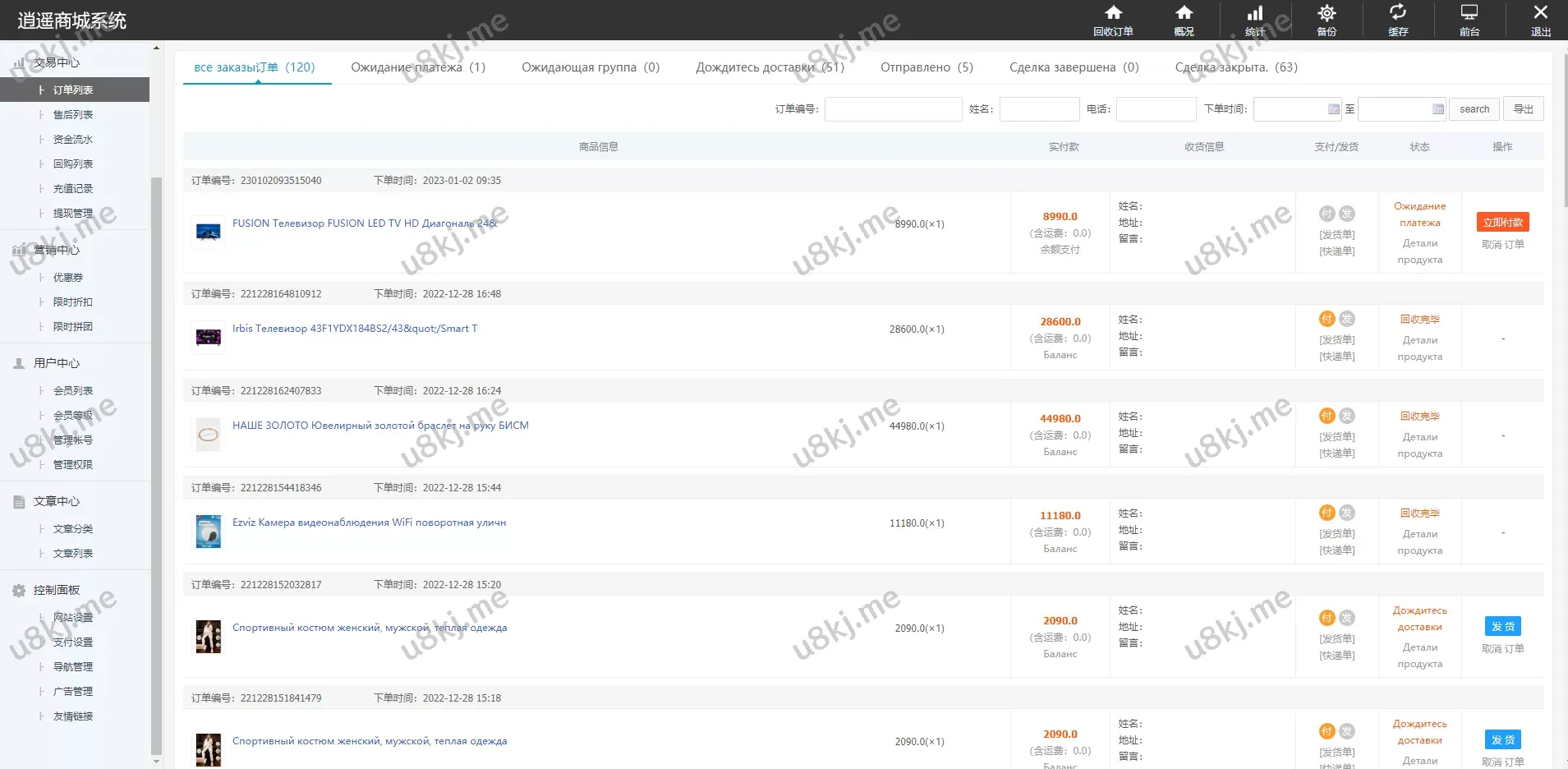Open the end date calendar picker icon
The width and height of the screenshot is (1568, 769).
pos(1437,109)
